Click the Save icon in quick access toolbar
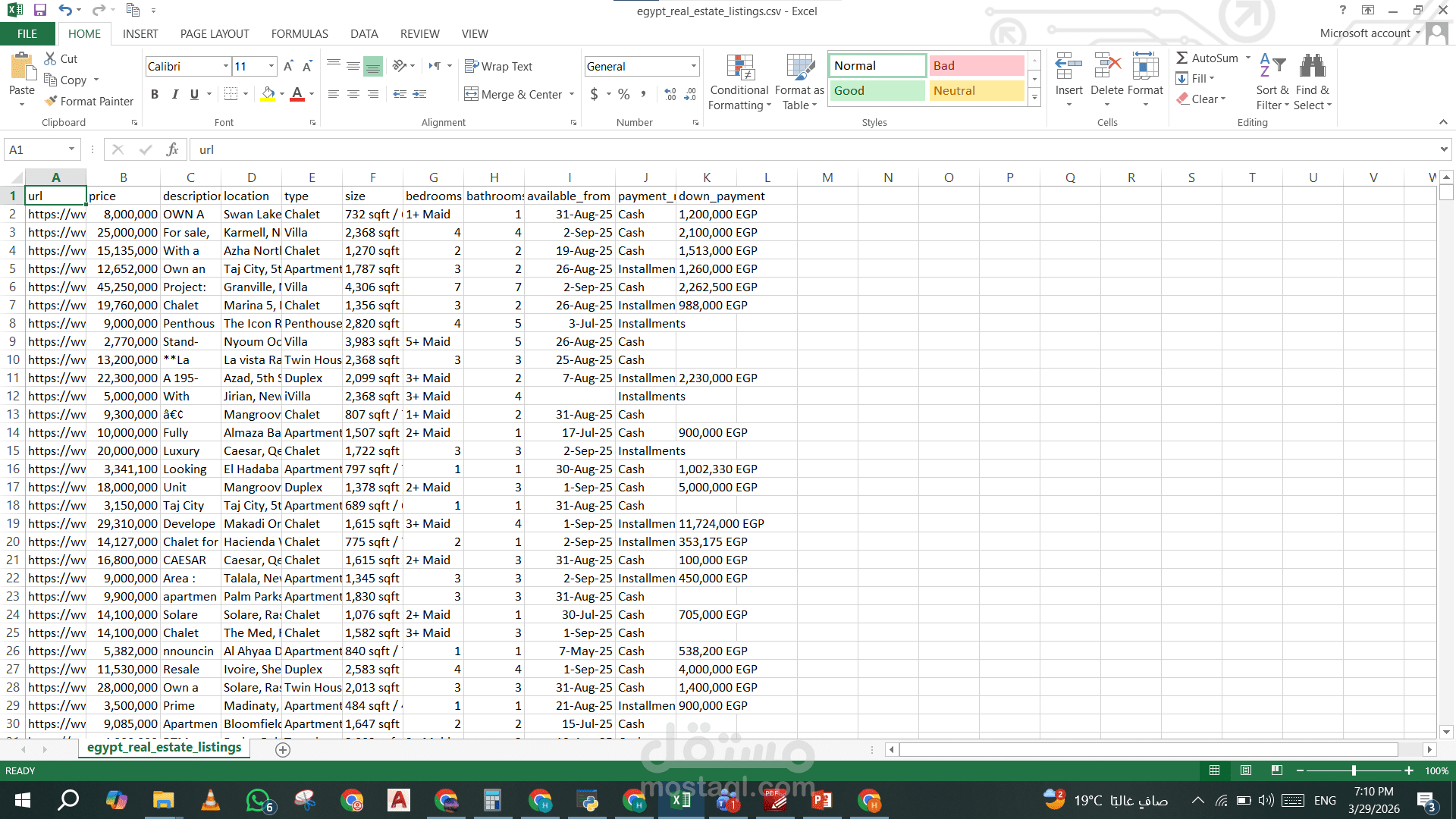This screenshot has height=819, width=1456. click(39, 11)
